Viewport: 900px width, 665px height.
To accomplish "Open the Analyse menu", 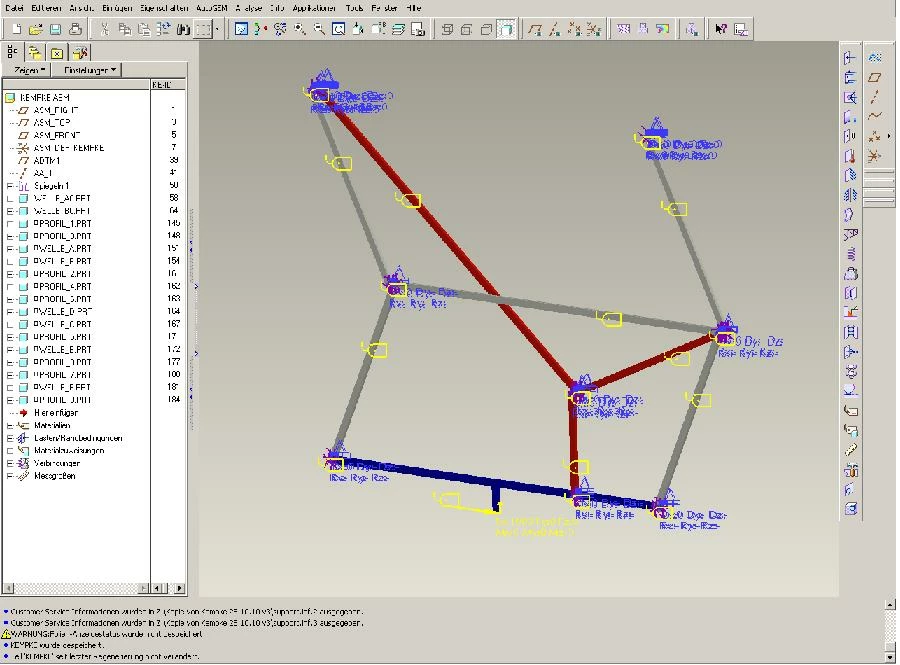I will (249, 8).
